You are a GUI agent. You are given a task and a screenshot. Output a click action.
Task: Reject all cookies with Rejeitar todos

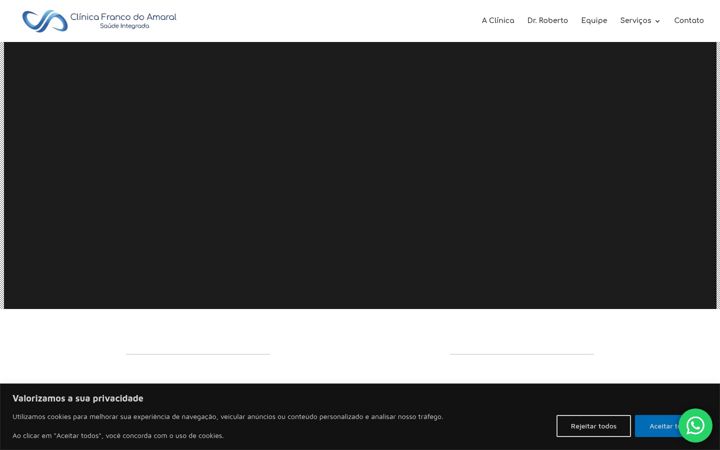tap(593, 426)
